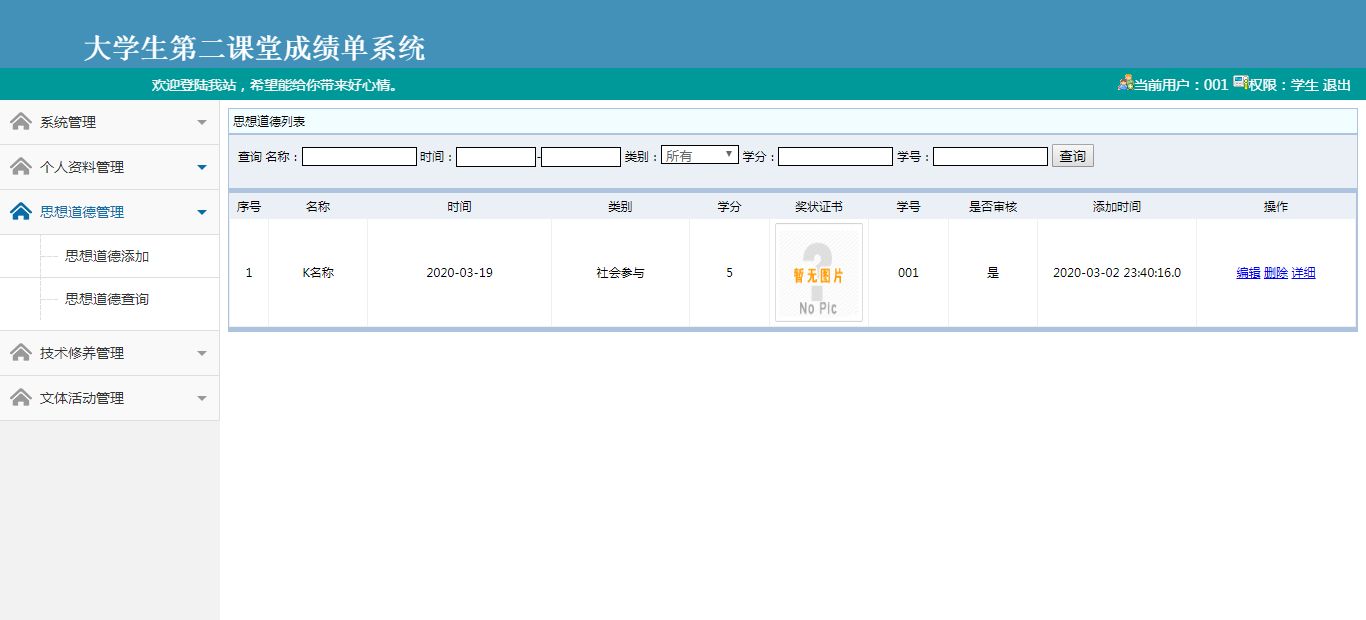Screen dimensions: 1366x620
Task: Click the 奖状证书 column header
Action: pos(819,207)
